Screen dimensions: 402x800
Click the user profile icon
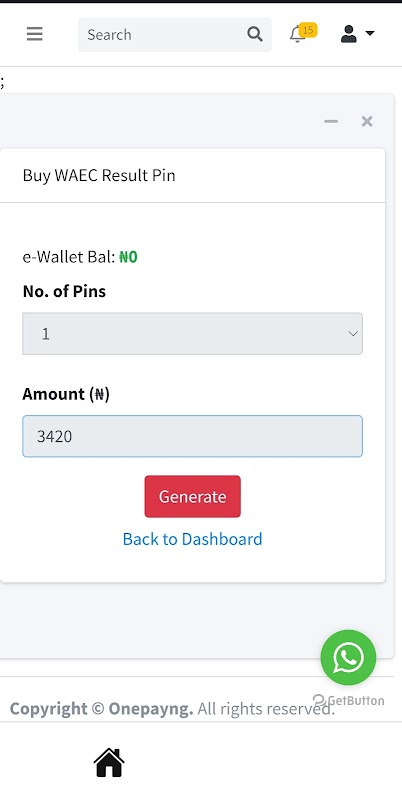click(x=348, y=34)
